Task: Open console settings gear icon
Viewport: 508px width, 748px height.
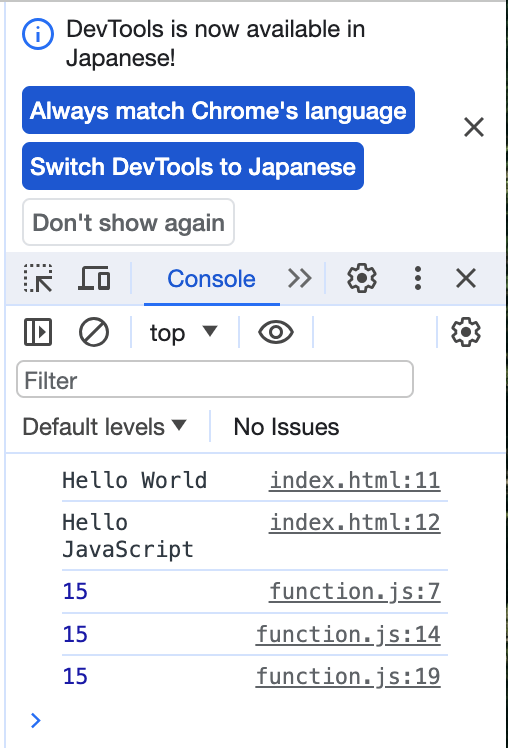Action: point(466,332)
